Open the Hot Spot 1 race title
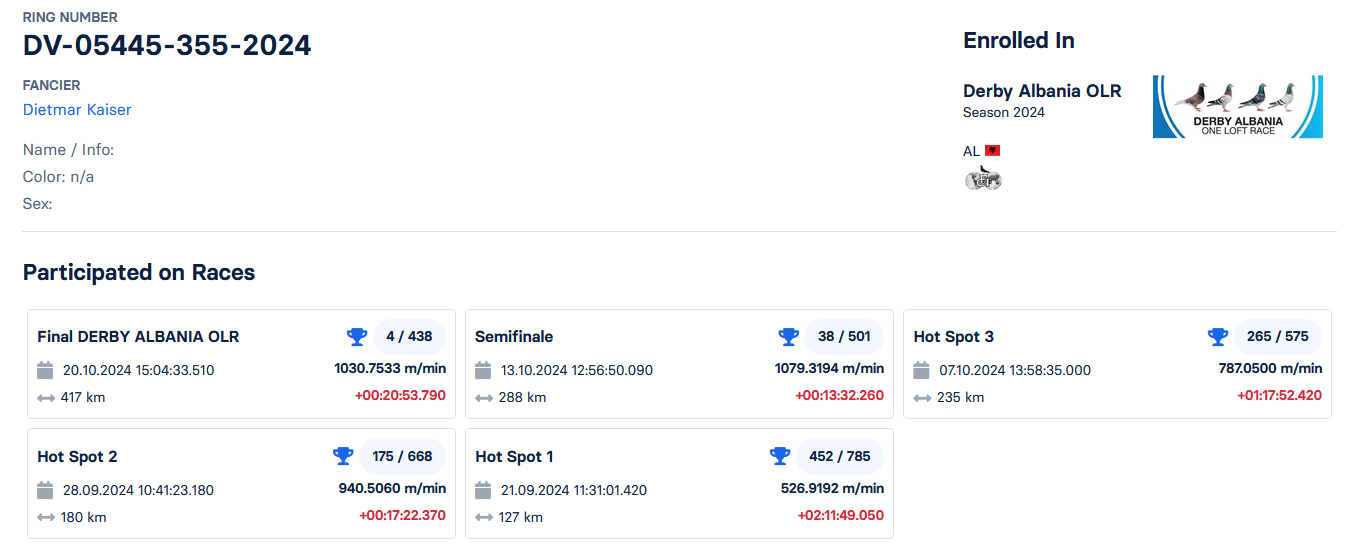Viewport: 1347px width, 558px height. 514,457
